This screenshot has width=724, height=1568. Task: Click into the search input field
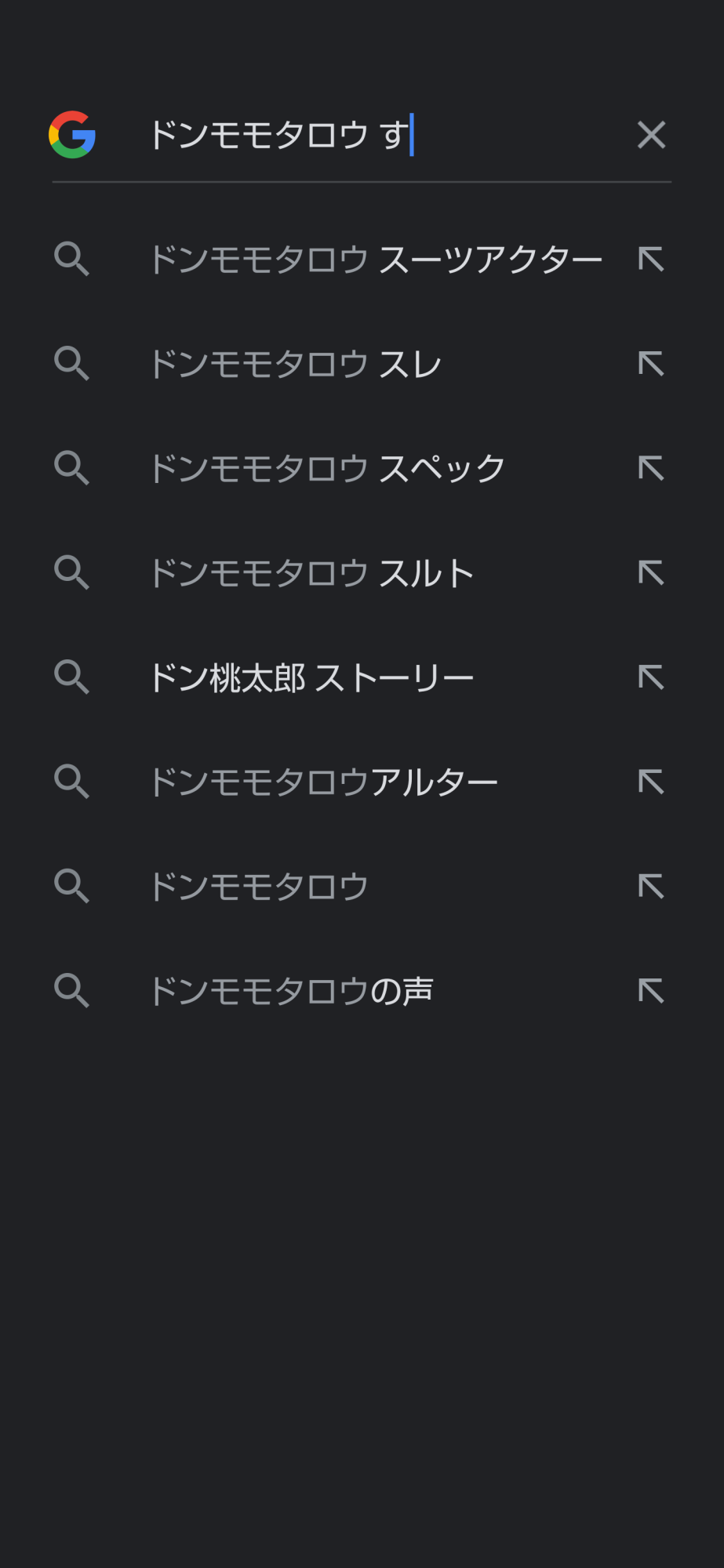click(377, 135)
